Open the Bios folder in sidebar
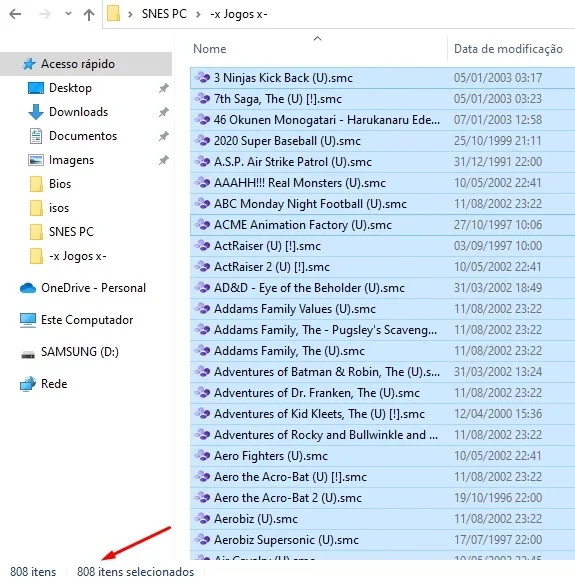 tap(60, 184)
